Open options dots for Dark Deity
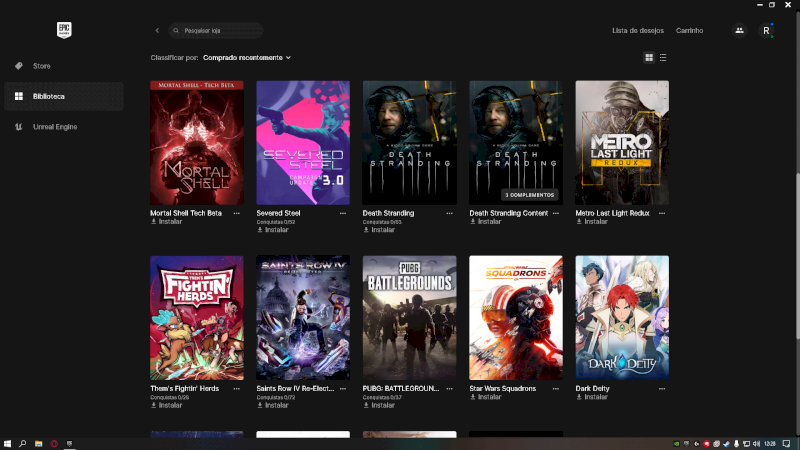Screen dimensions: 800x450 click(x=662, y=388)
